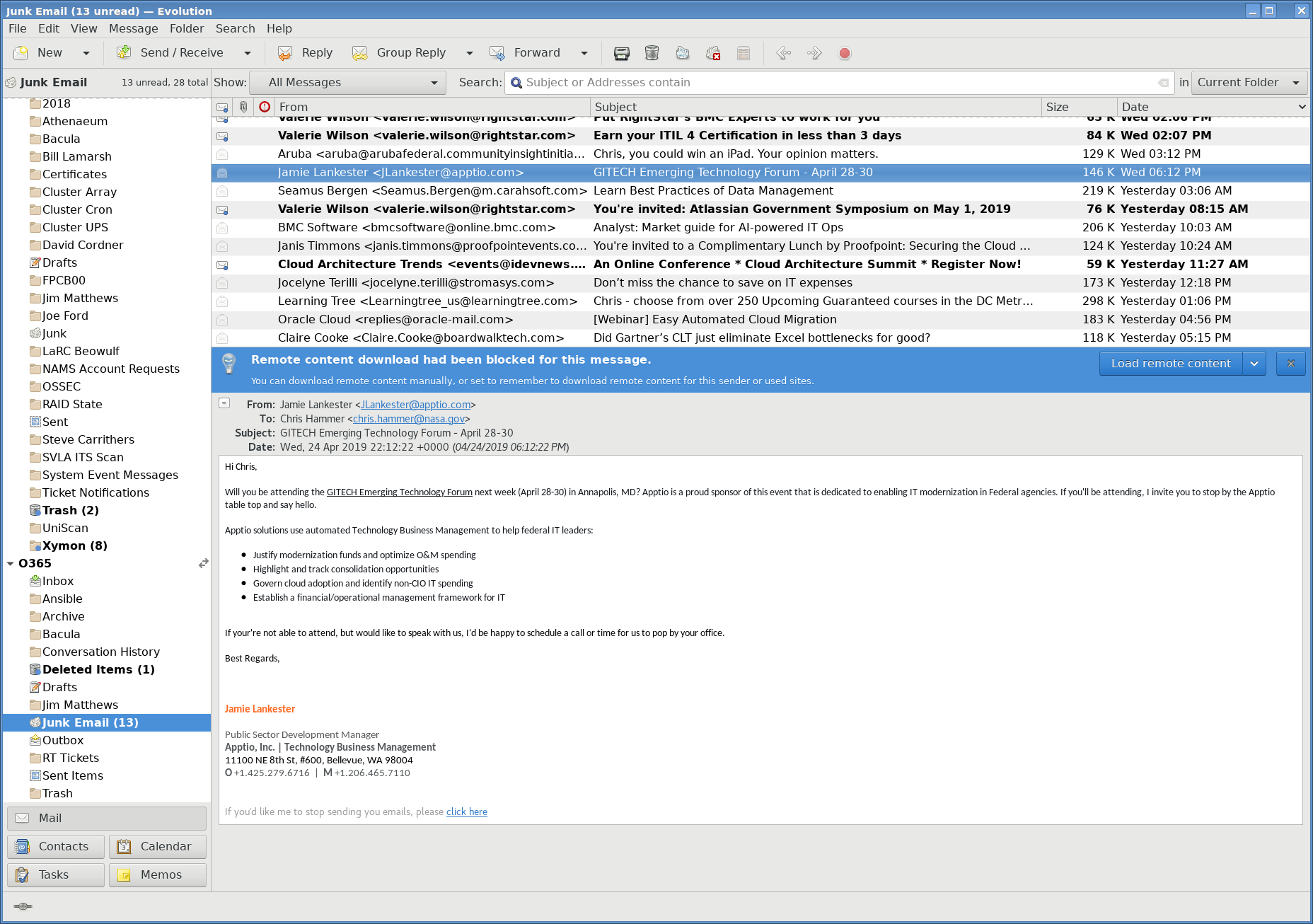1313x924 pixels.
Task: Toggle read icon for Learning Tree email
Action: 222,301
